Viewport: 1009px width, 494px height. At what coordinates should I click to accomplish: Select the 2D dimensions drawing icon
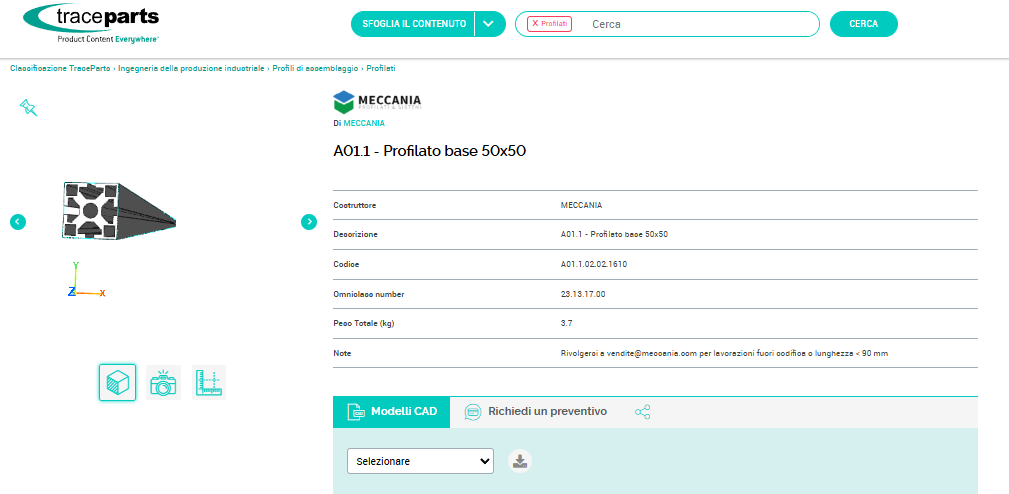click(209, 383)
